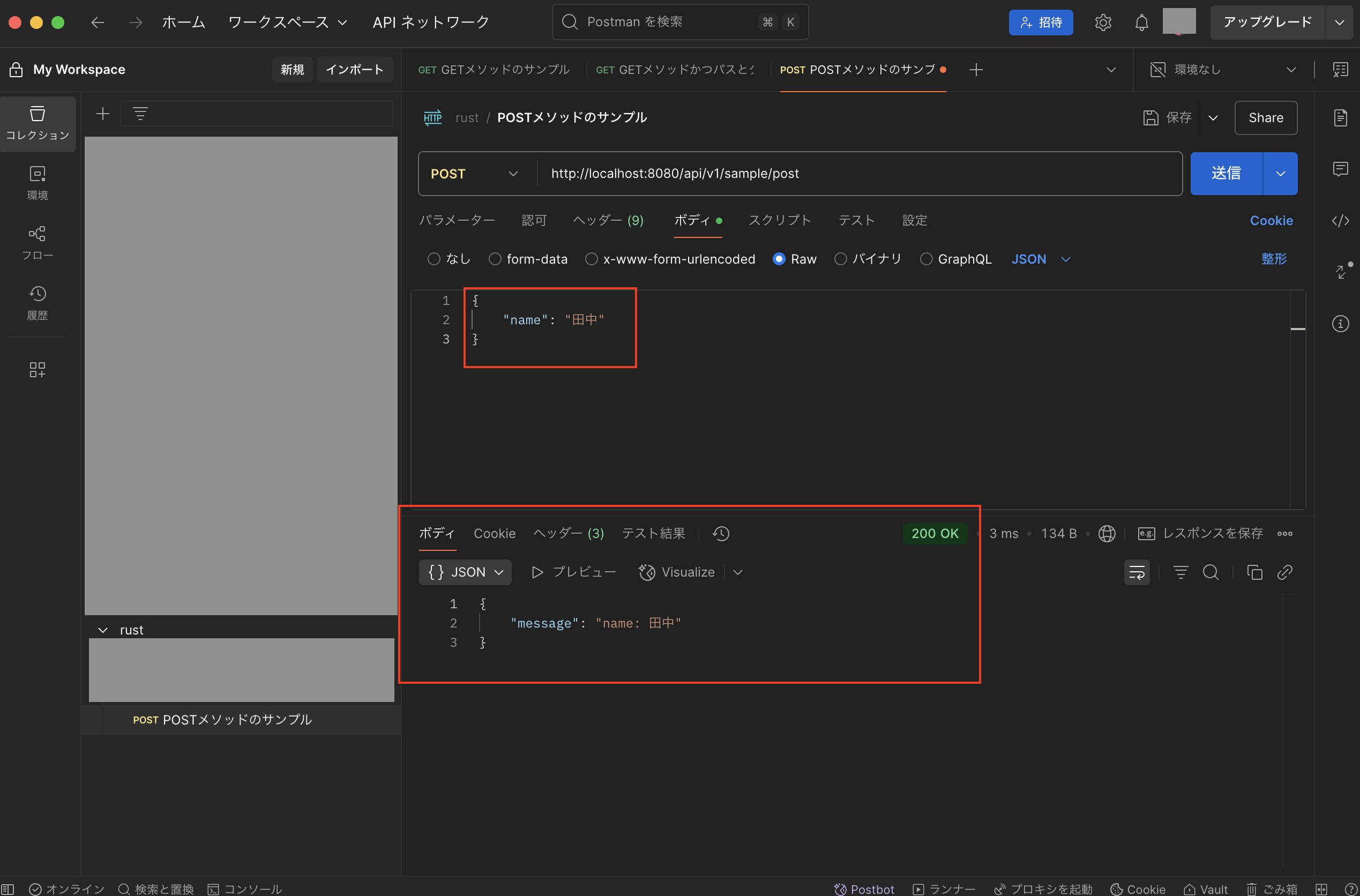Open the GETメソッドのサンプル request tab

494,70
